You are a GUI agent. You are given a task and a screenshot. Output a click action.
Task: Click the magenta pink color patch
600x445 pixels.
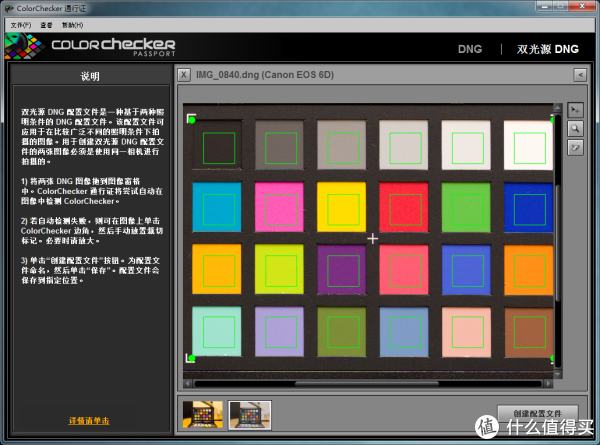(x=279, y=207)
